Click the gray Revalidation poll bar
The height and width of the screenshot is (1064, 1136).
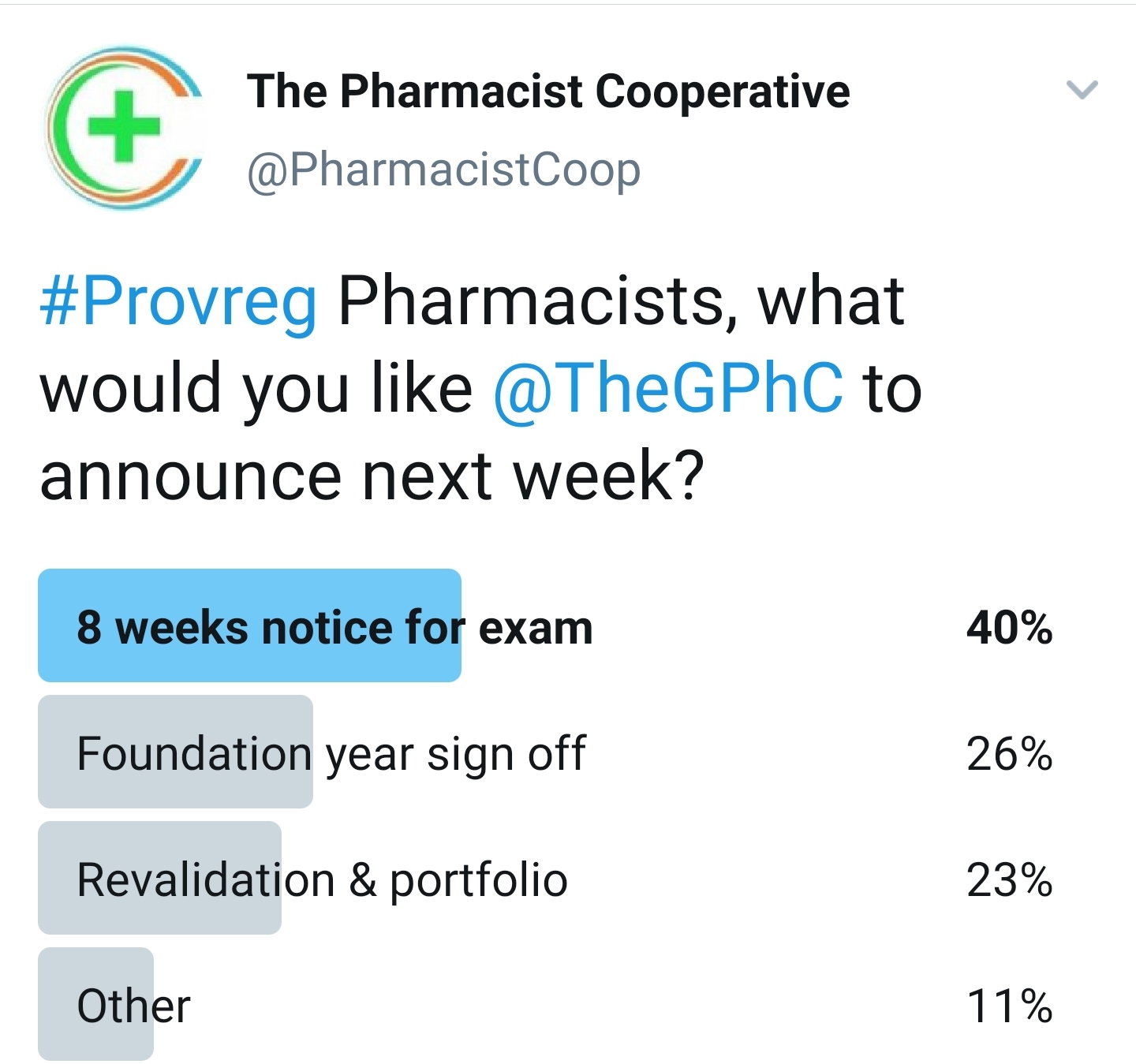coord(159,878)
